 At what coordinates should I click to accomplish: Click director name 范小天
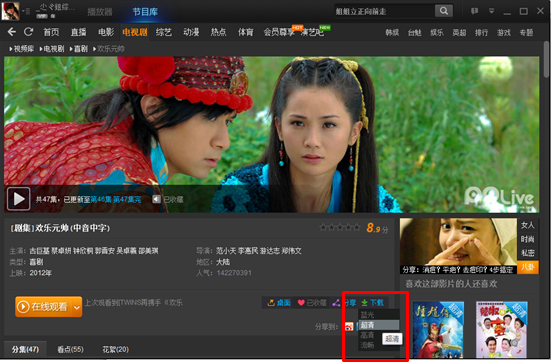coord(226,251)
